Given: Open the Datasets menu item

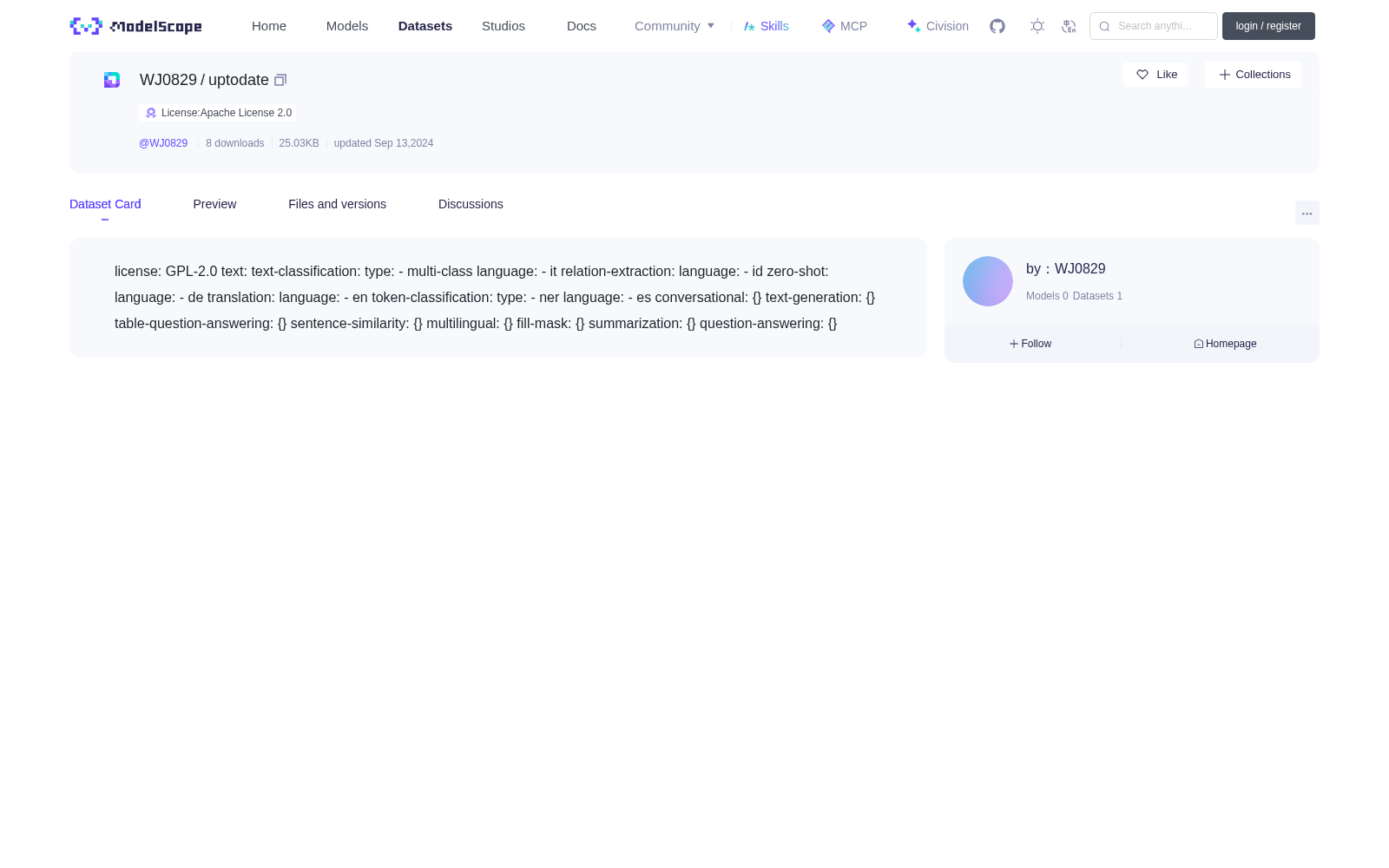Looking at the screenshot, I should click(425, 26).
